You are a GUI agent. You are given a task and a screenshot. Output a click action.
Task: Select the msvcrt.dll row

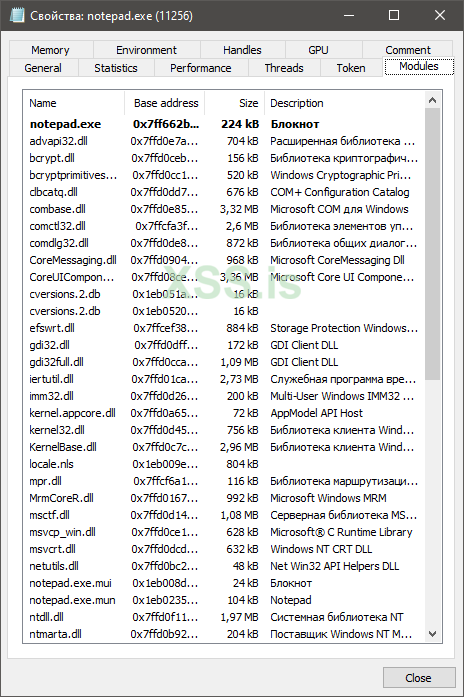point(224,549)
